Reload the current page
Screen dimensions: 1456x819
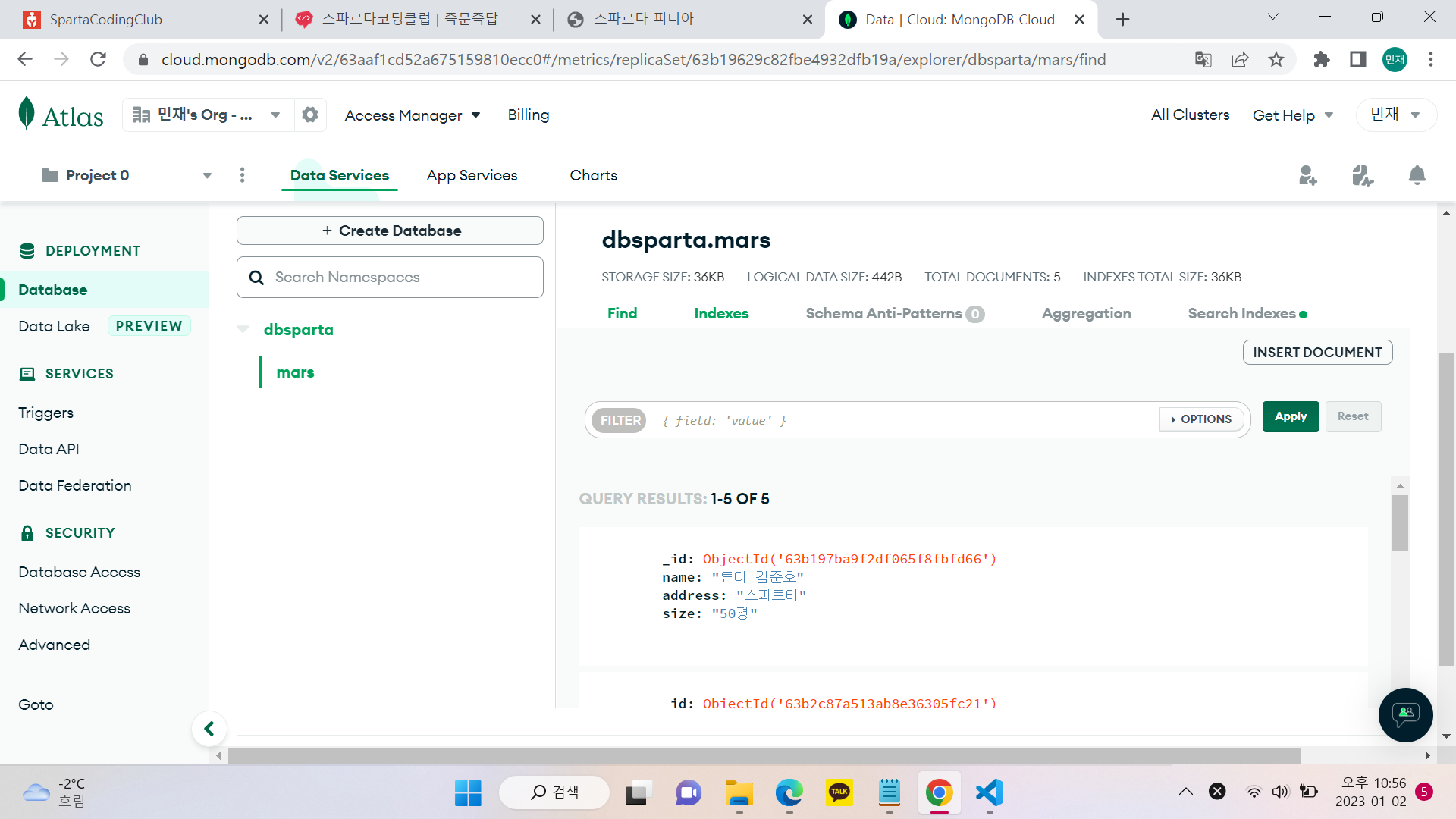coord(98,59)
